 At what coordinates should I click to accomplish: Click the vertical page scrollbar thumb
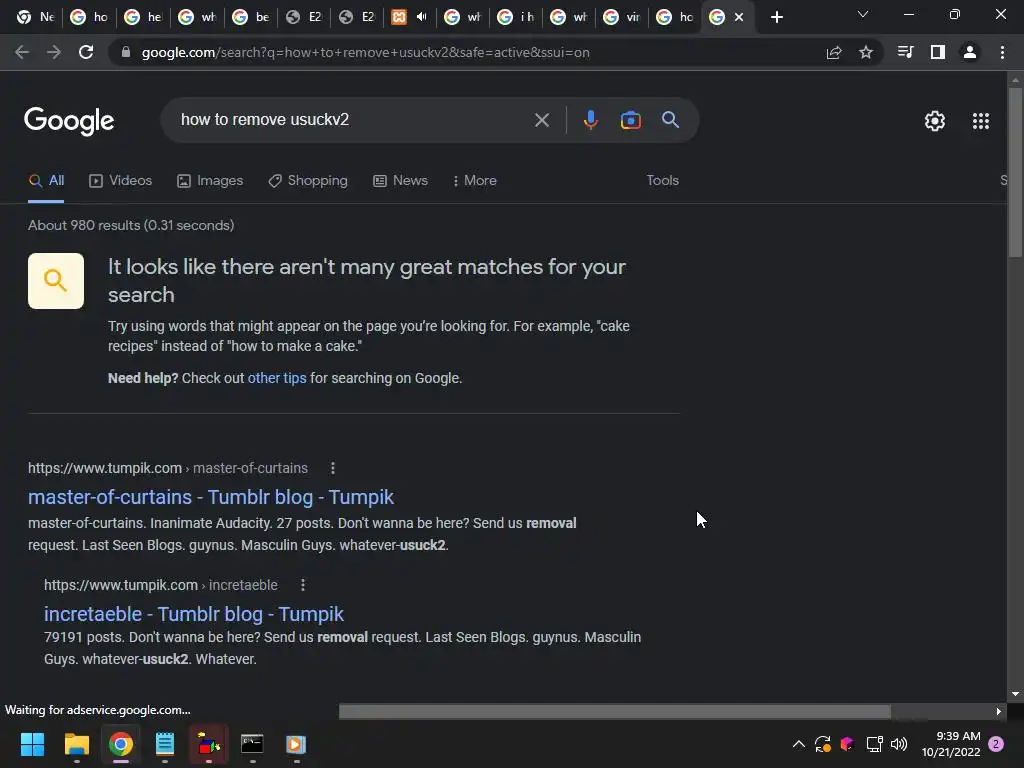[x=1015, y=172]
